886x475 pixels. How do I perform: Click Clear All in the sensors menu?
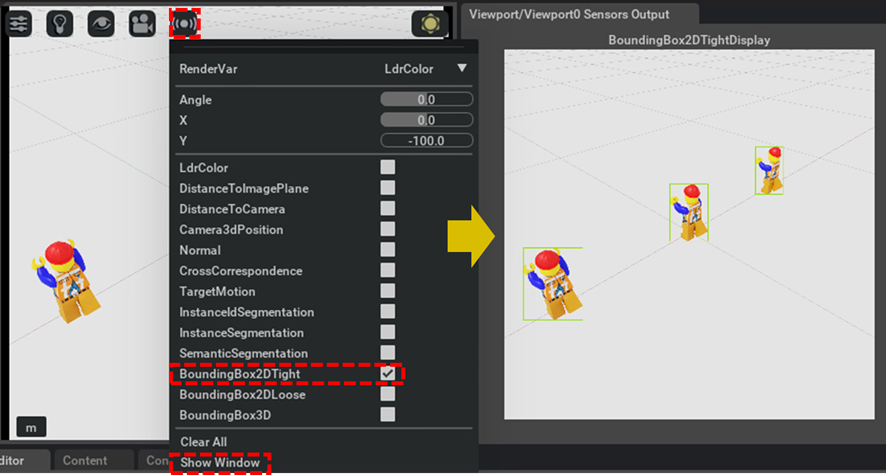click(x=203, y=442)
